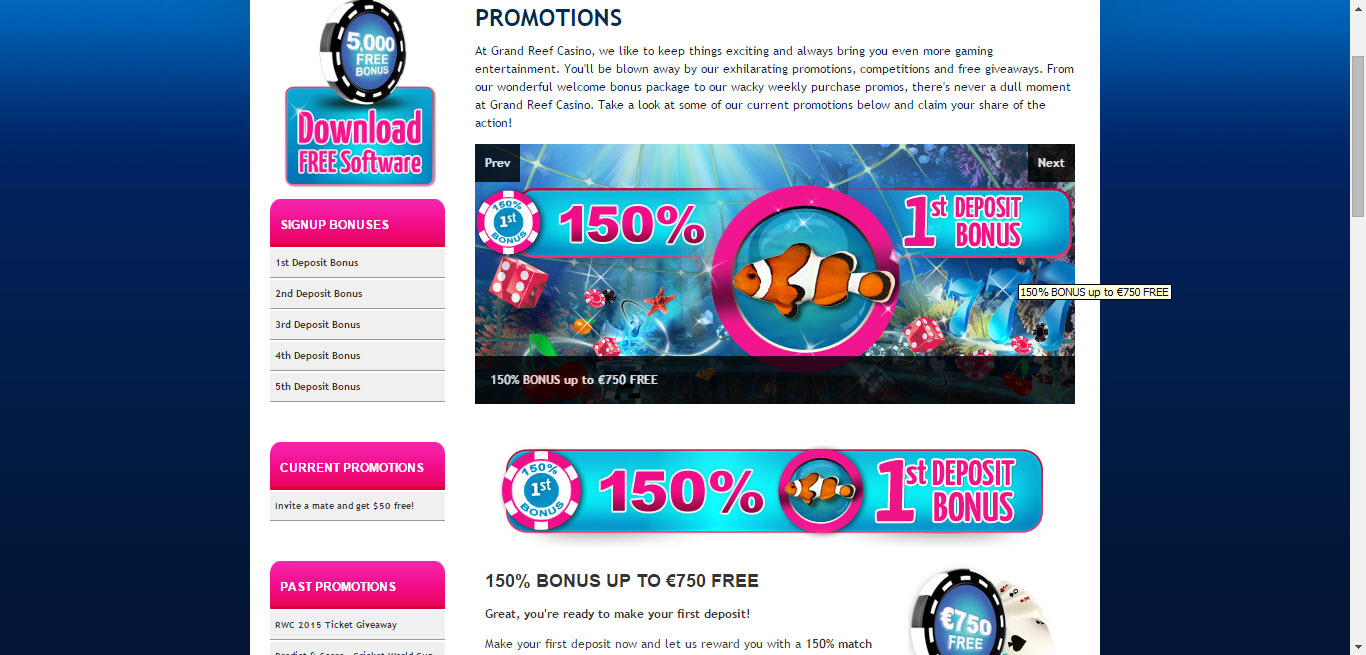Click the Signup Bonuses section header

(x=357, y=223)
